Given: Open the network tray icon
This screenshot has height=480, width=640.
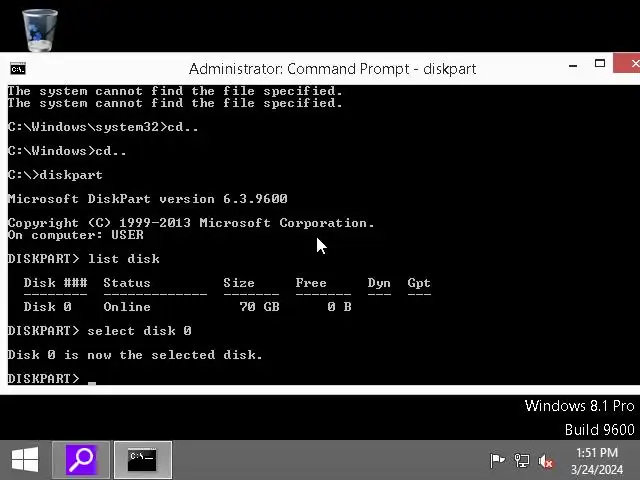Looking at the screenshot, I should pyautogui.click(x=522, y=461).
